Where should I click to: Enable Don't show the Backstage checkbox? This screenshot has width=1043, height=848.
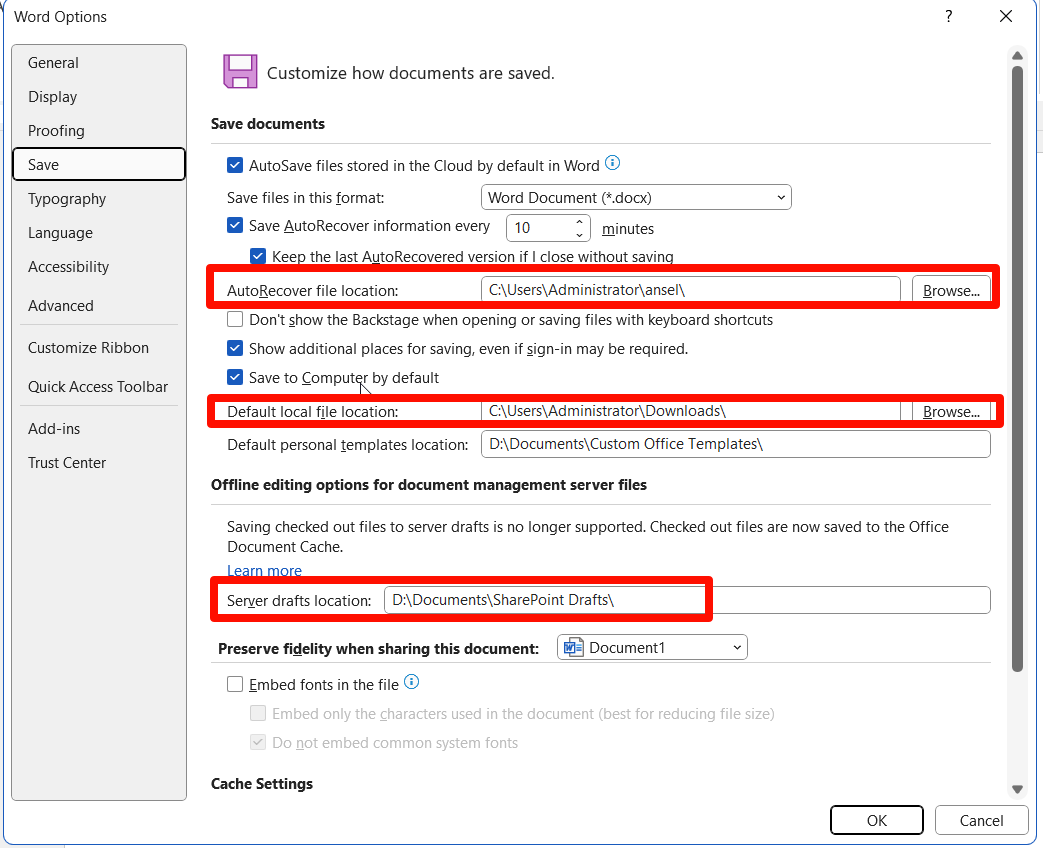[235, 319]
